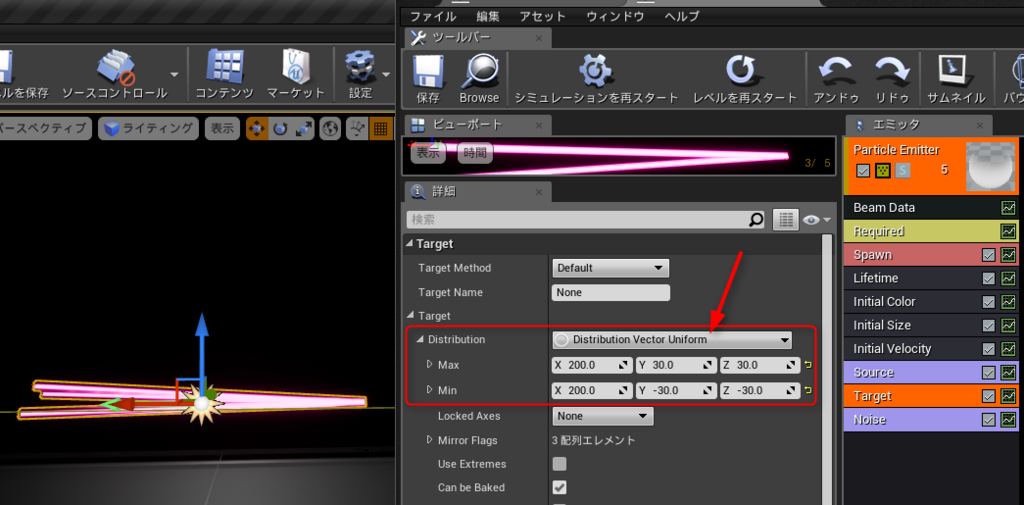Open Beam Data curve graph icon
1024x505 pixels.
1008,208
